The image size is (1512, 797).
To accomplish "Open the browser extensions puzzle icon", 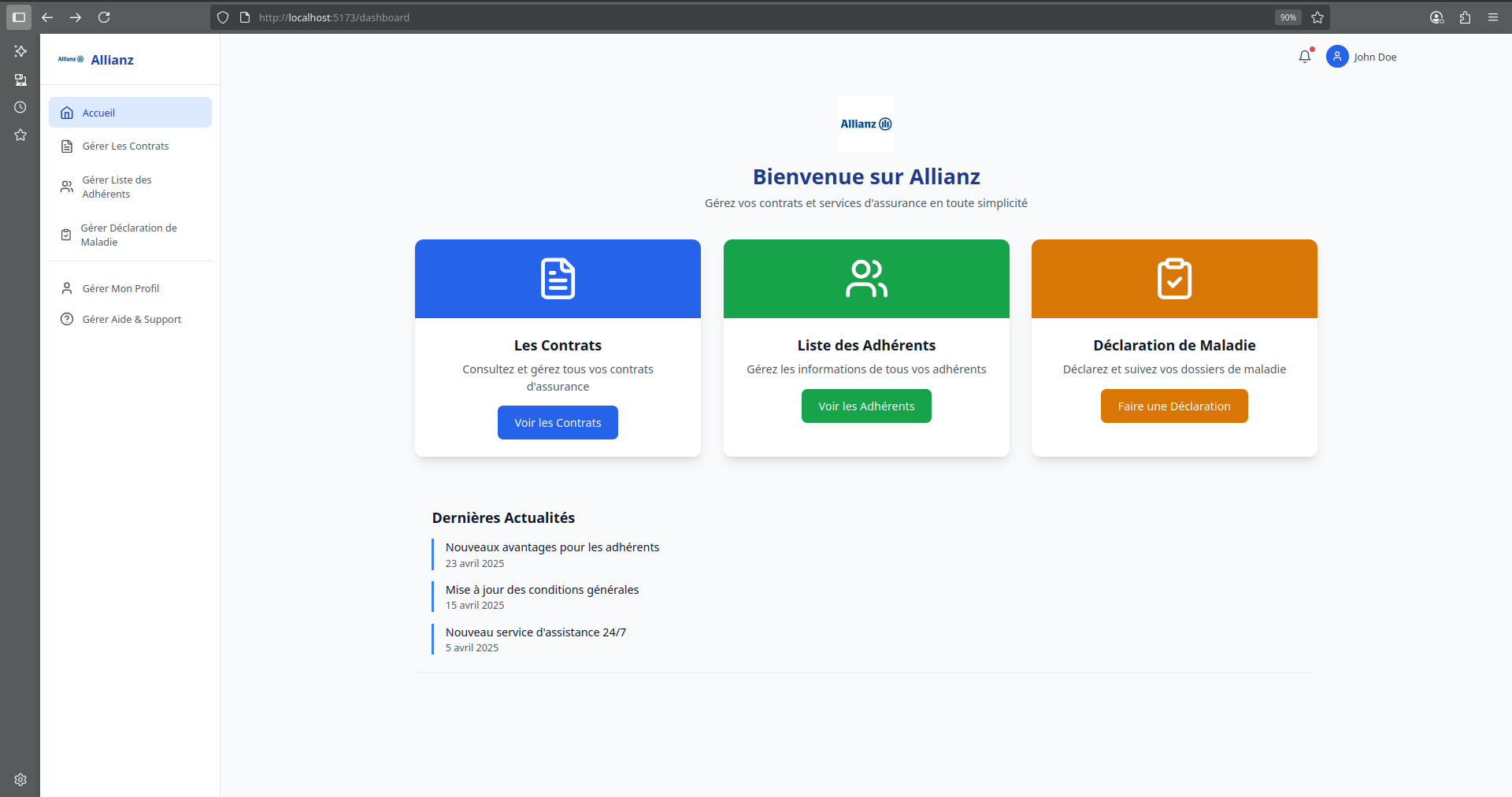I will click(x=1466, y=17).
